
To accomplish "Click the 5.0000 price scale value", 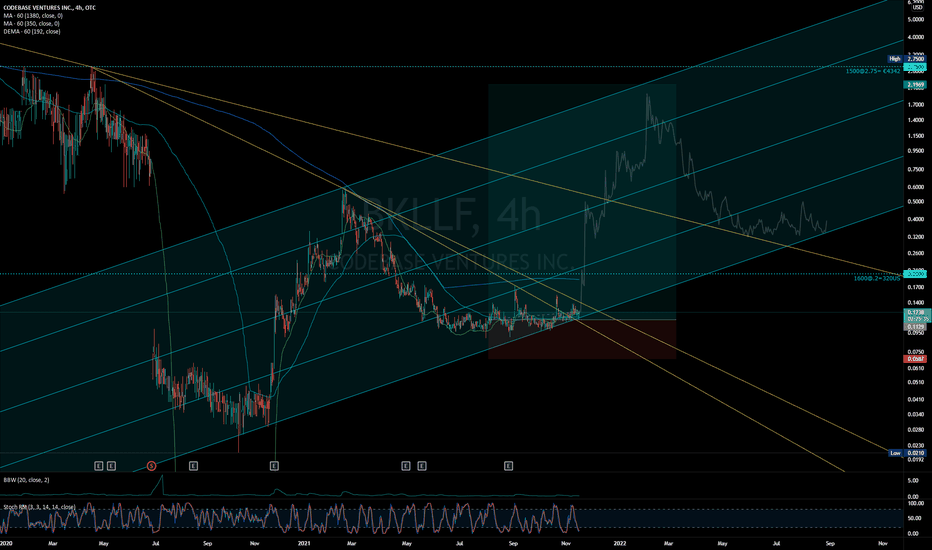I will point(916,19).
